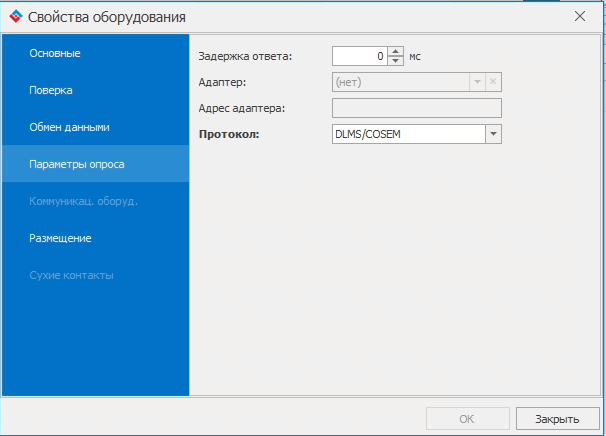Decrease Задержка ответа with down arrow

click(395, 61)
